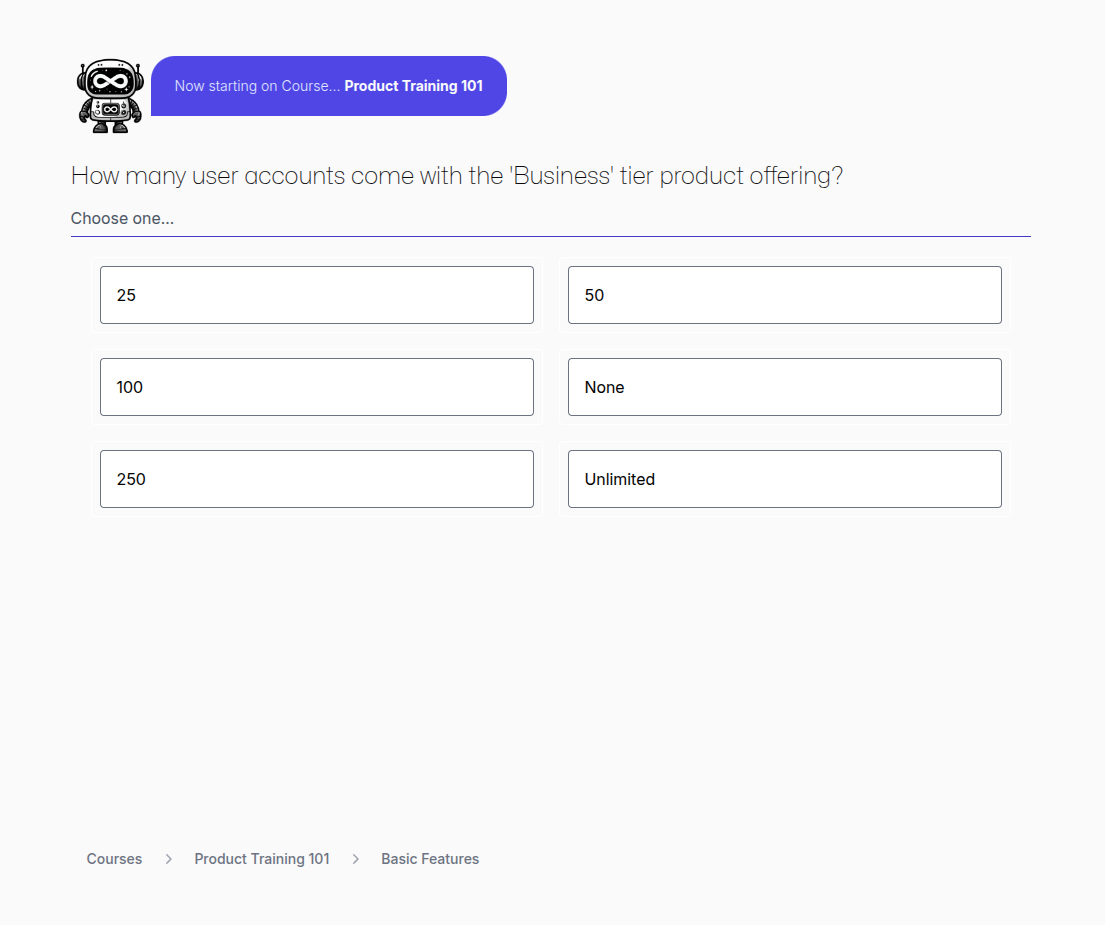Click the infinity symbol on robot's visor

pos(111,82)
